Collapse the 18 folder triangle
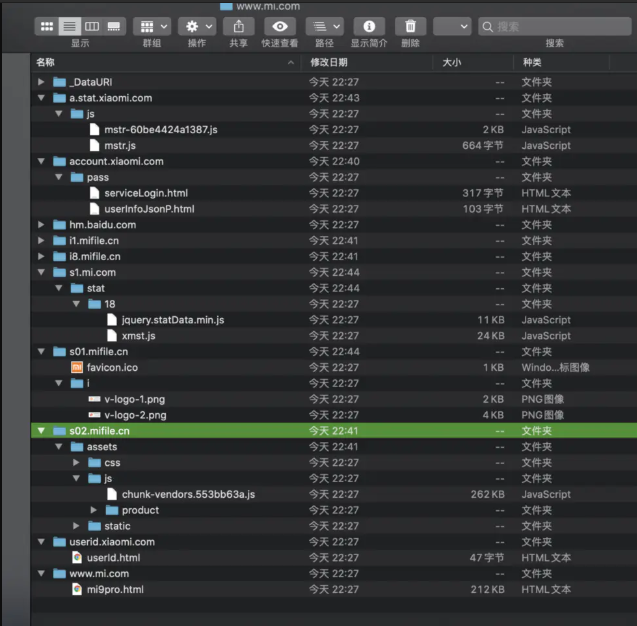 point(76,304)
